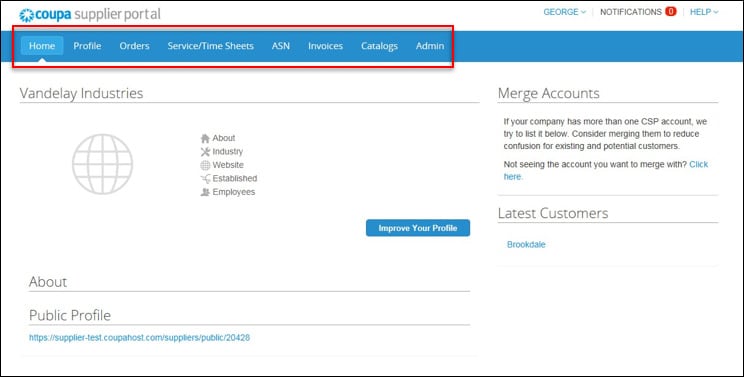744x377 pixels.
Task: Click the About label in company details
Action: 223,138
